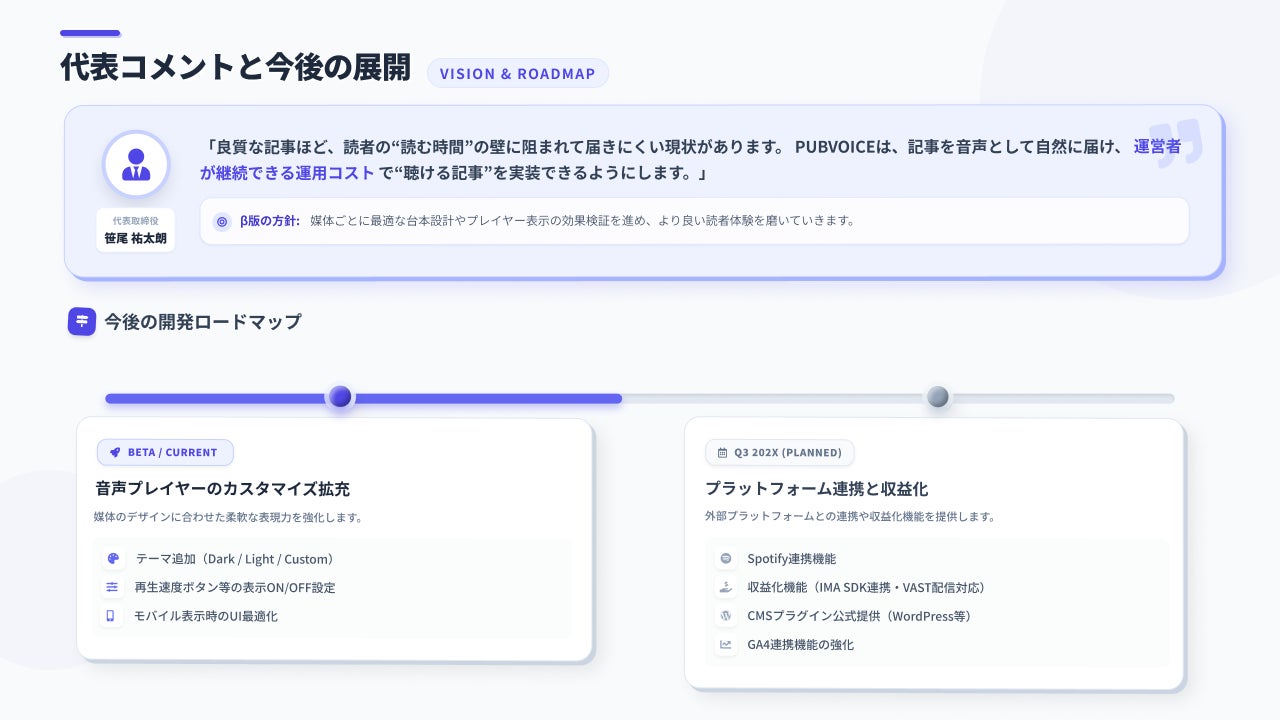Click the palette icon beside テーマ追加
This screenshot has height=720, width=1280.
(111, 559)
